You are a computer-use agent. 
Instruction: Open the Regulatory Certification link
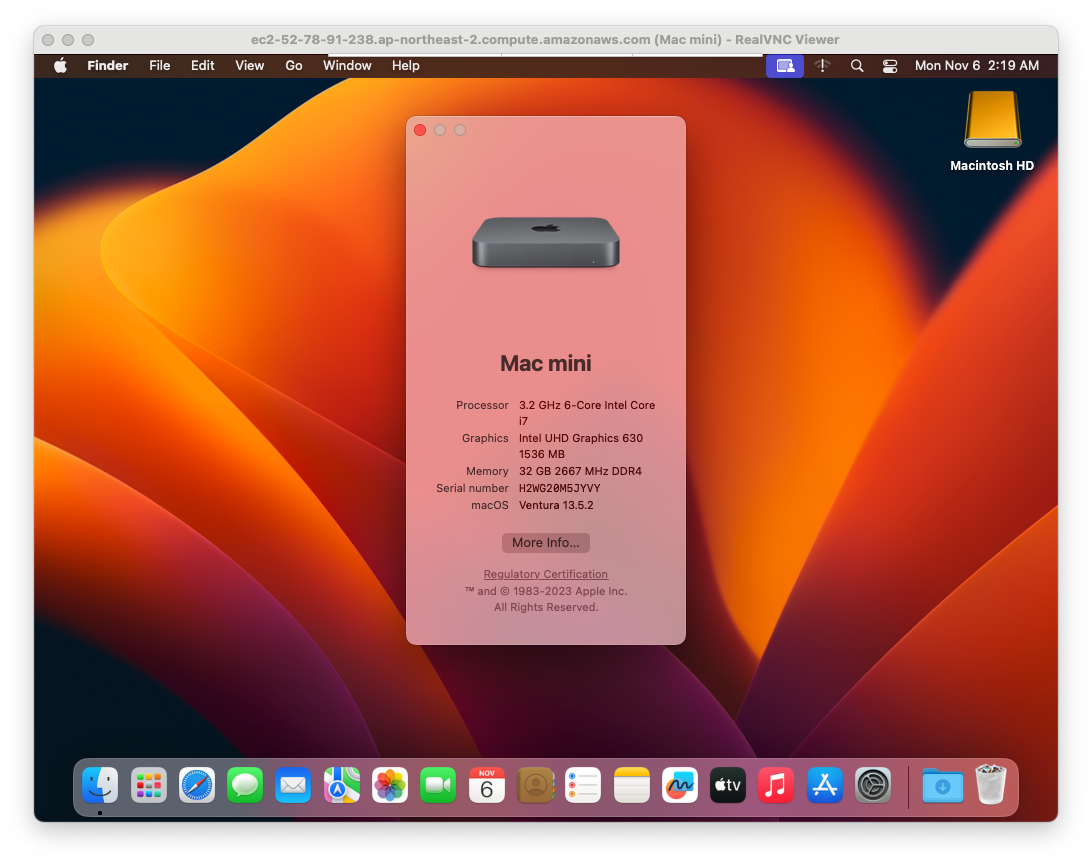point(546,574)
